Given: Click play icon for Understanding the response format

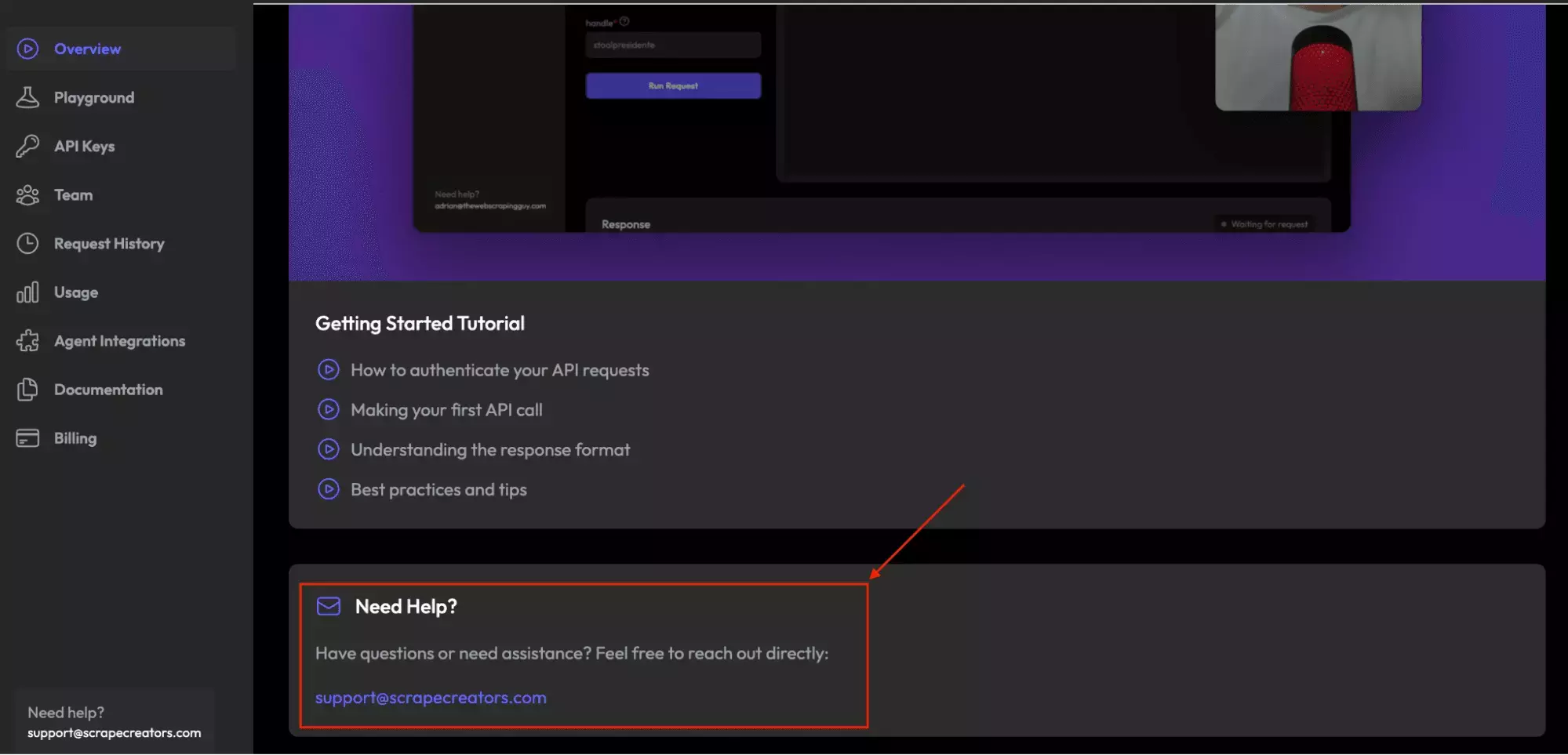Looking at the screenshot, I should 329,449.
